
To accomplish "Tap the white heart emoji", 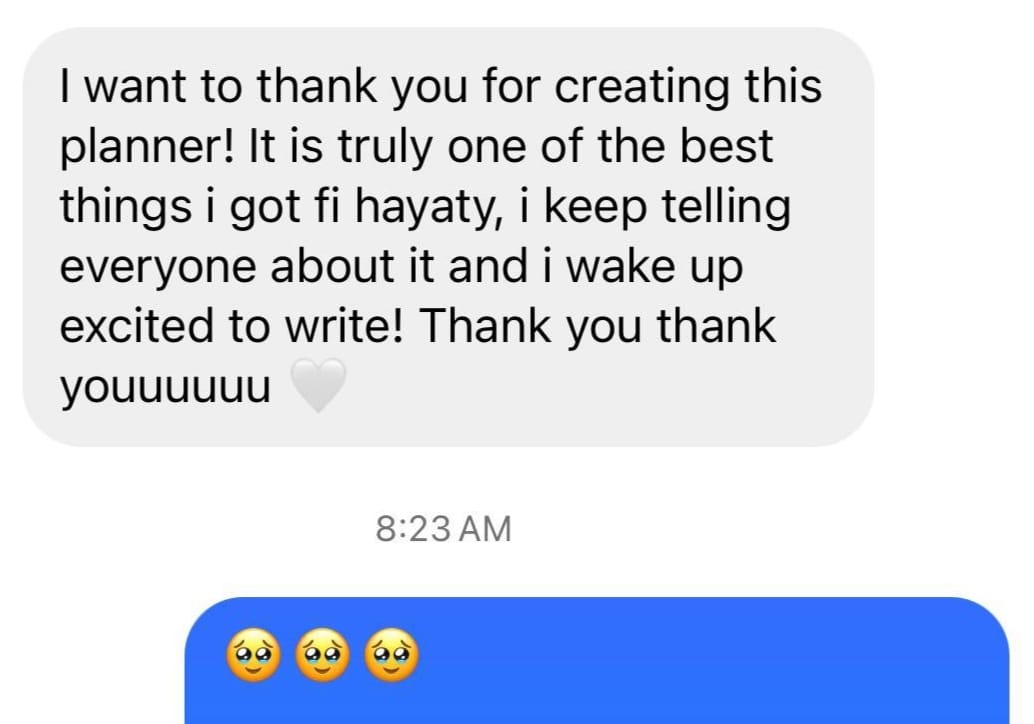I will point(318,386).
